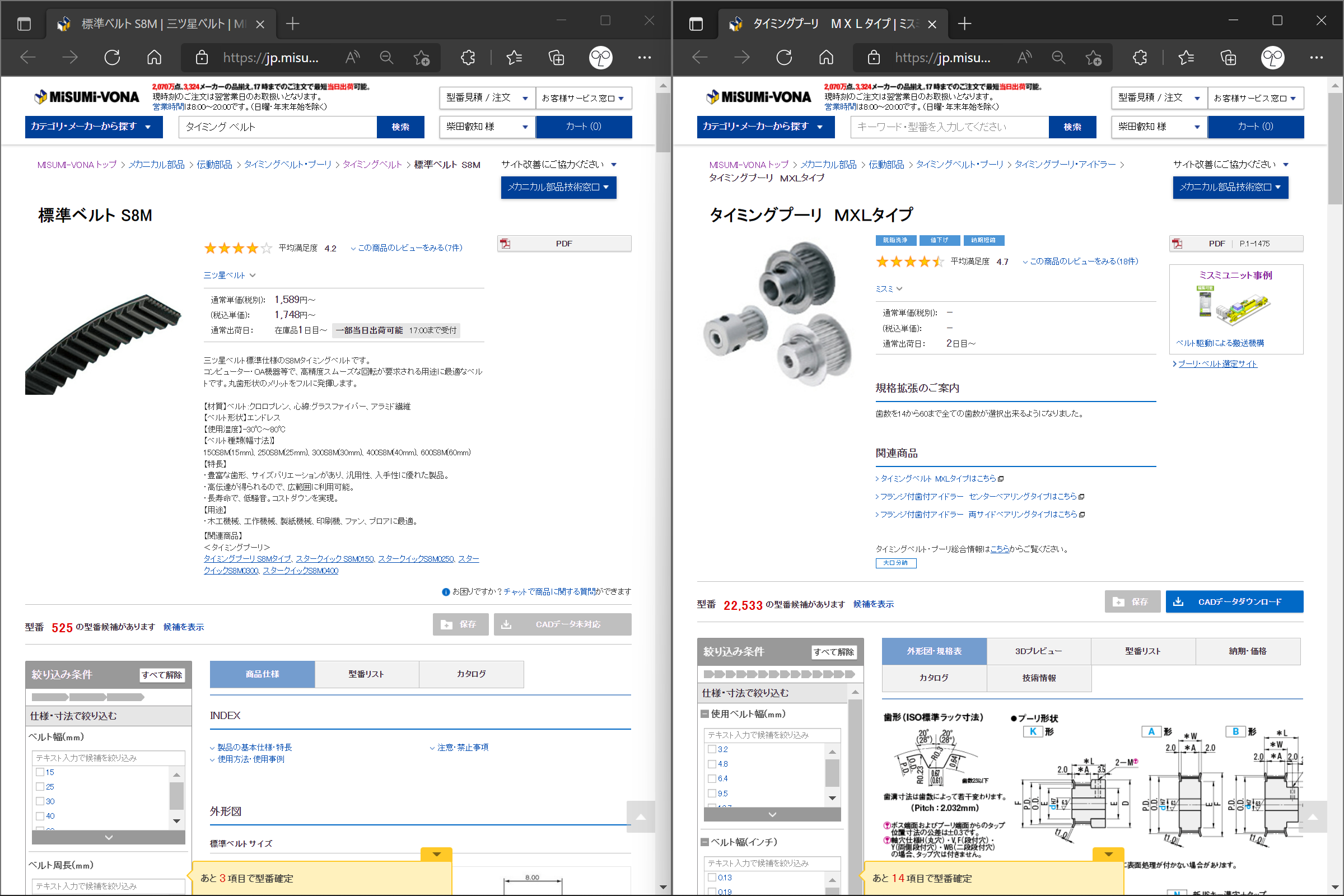Screen dimensions: 1344x896
Task: Open PDF P.1-1475 on pulley page
Action: click(x=1236, y=244)
